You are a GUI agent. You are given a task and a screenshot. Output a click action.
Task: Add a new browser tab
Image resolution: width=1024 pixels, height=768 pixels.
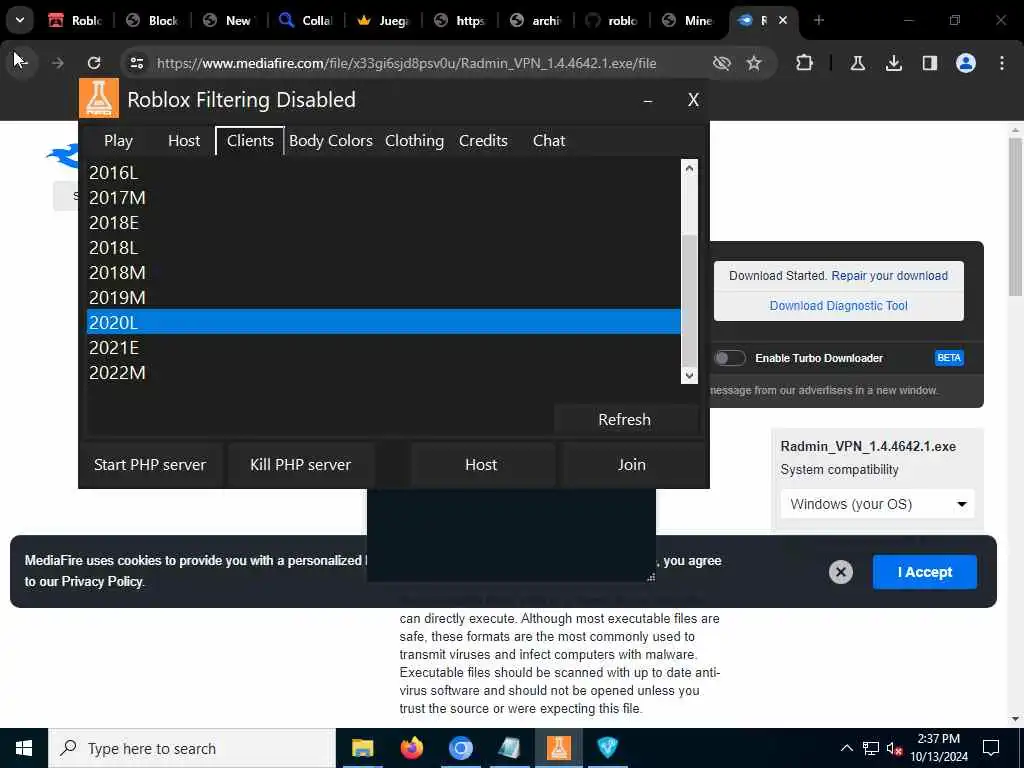(x=819, y=20)
